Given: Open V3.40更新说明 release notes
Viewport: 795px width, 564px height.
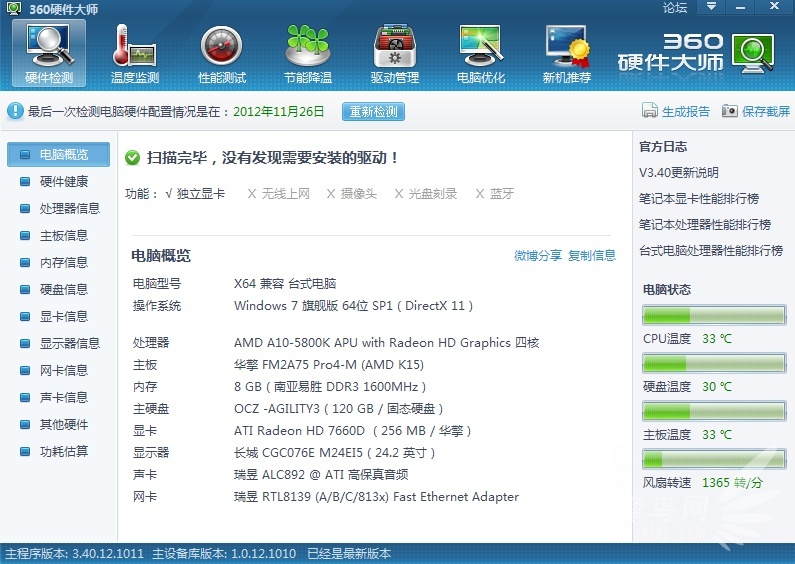Looking at the screenshot, I should tap(678, 172).
